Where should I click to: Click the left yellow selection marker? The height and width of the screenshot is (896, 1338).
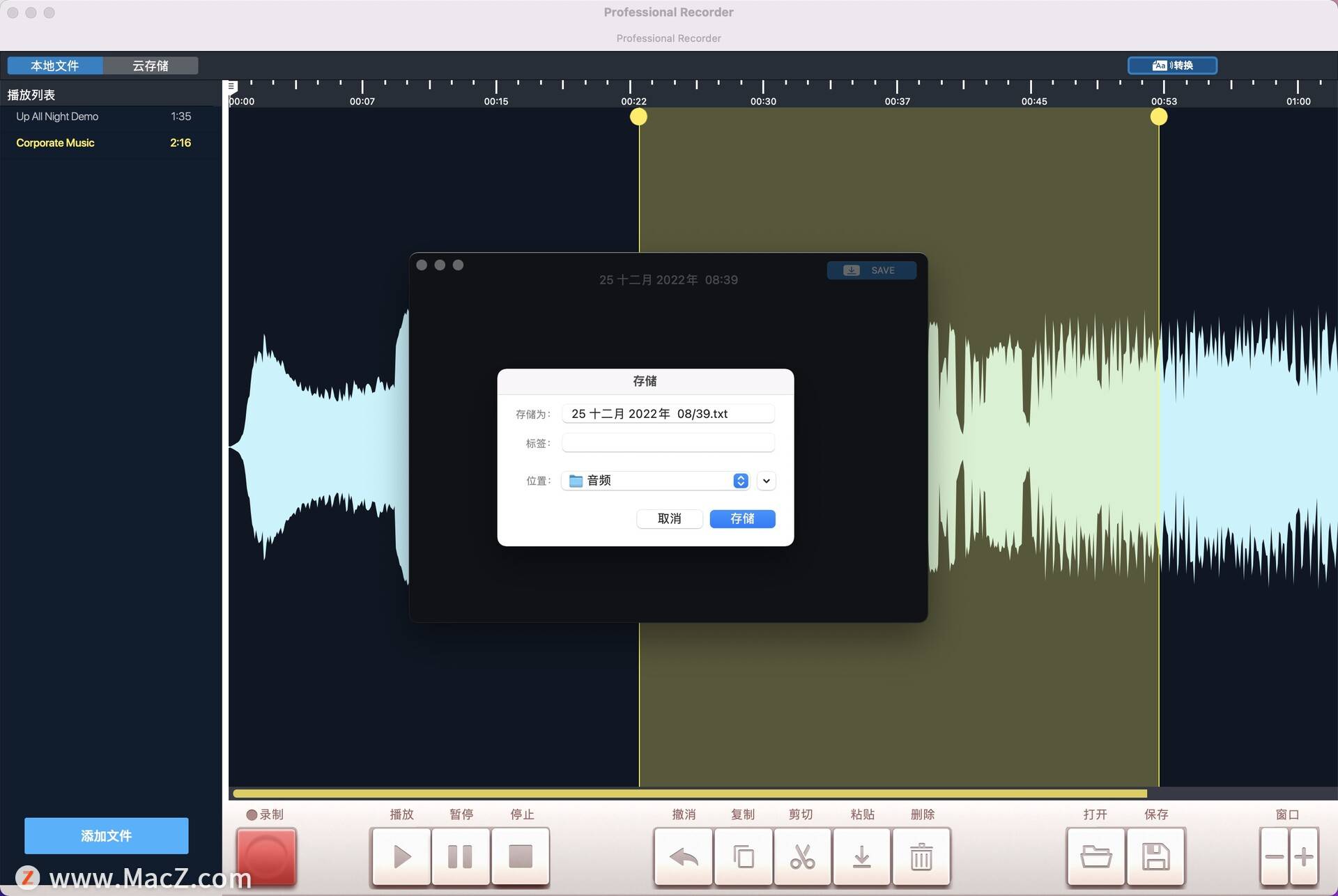point(638,117)
